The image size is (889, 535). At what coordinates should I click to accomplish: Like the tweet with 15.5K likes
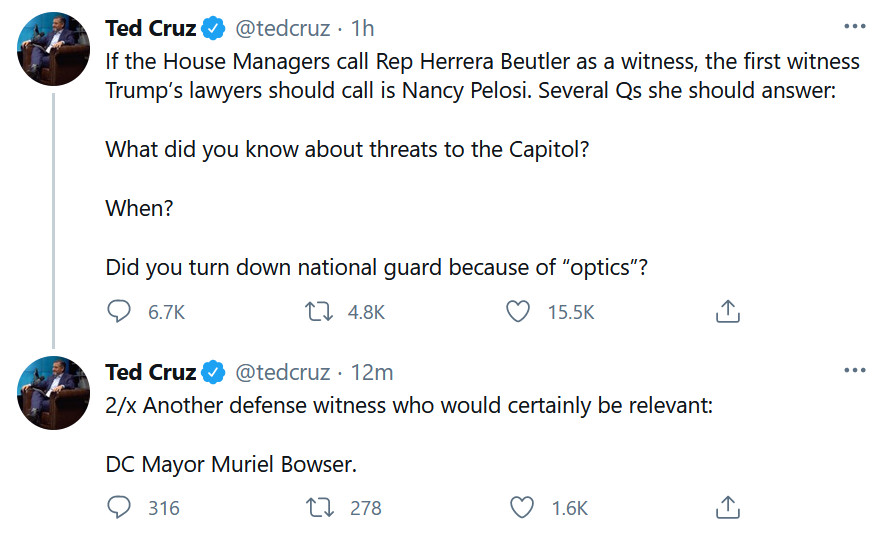click(x=517, y=312)
